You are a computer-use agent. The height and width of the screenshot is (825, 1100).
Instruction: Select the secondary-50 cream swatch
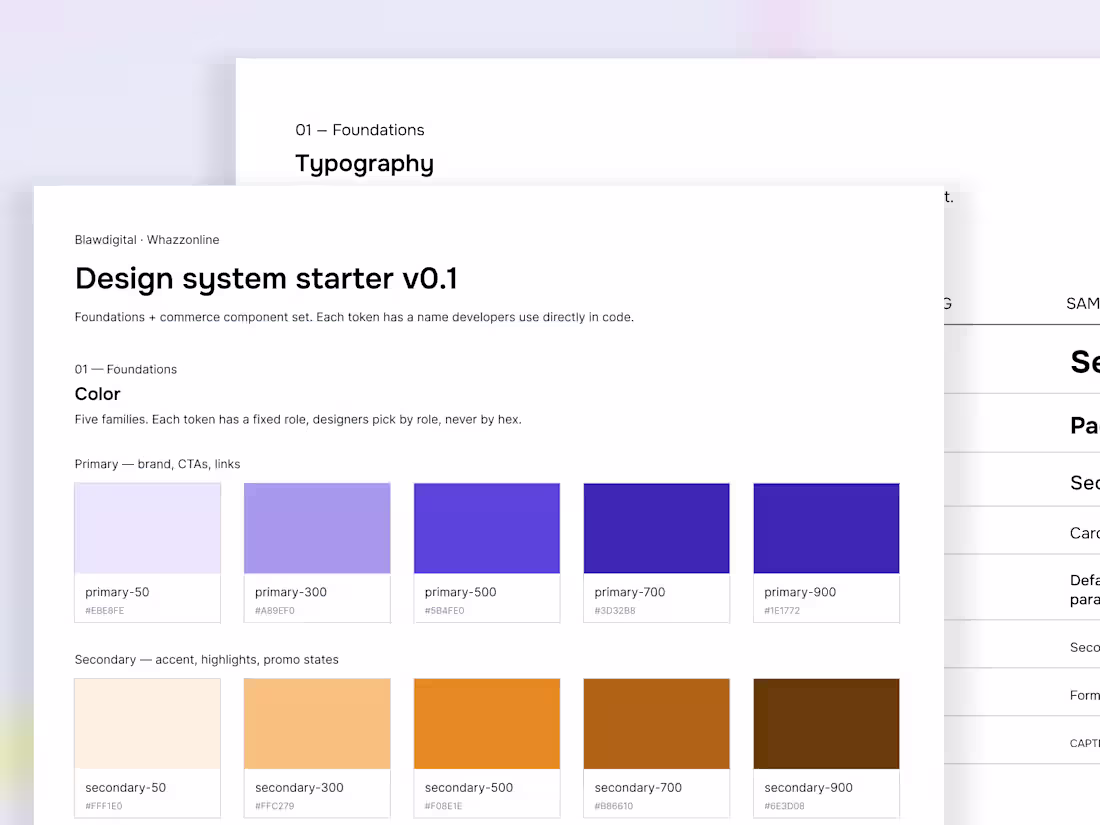pyautogui.click(x=147, y=724)
